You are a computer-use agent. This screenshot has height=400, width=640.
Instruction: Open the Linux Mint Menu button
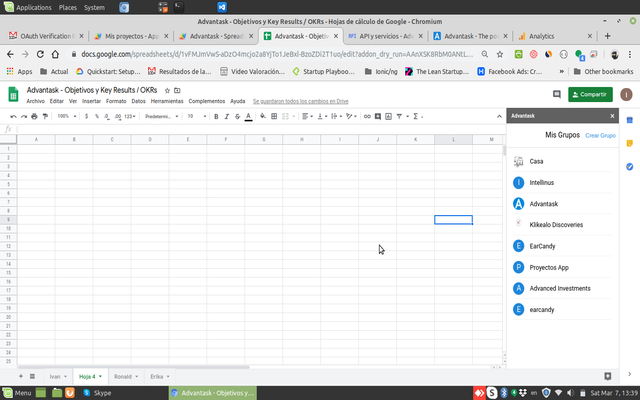[17, 393]
